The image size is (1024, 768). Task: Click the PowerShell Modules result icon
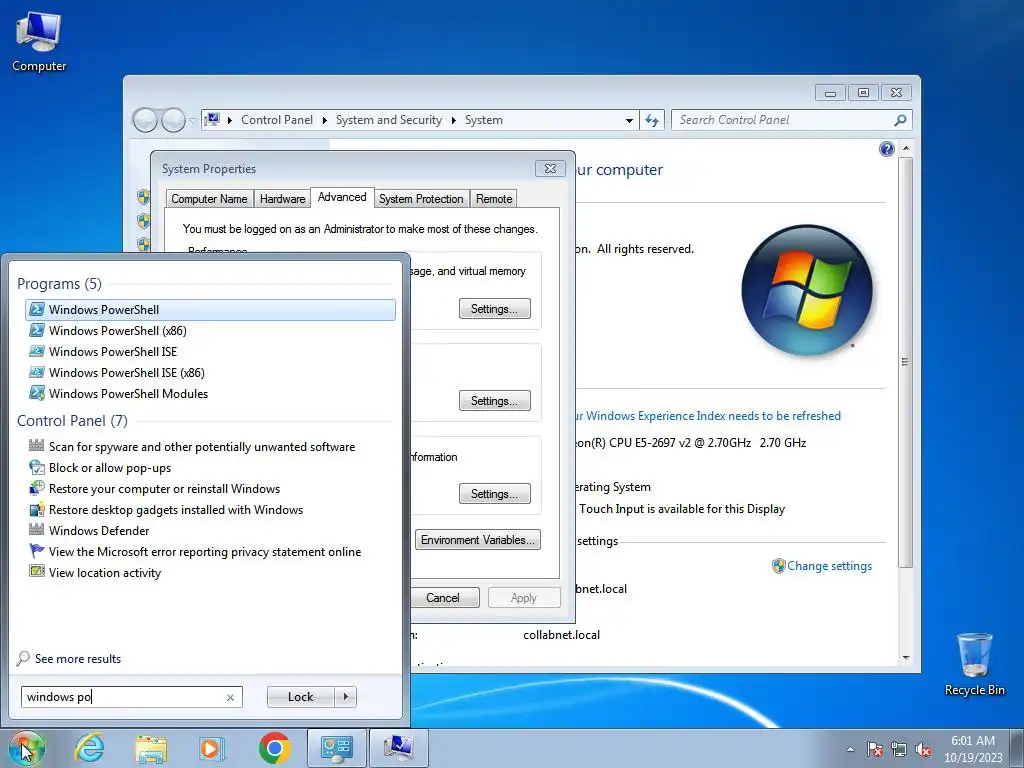[x=37, y=393]
